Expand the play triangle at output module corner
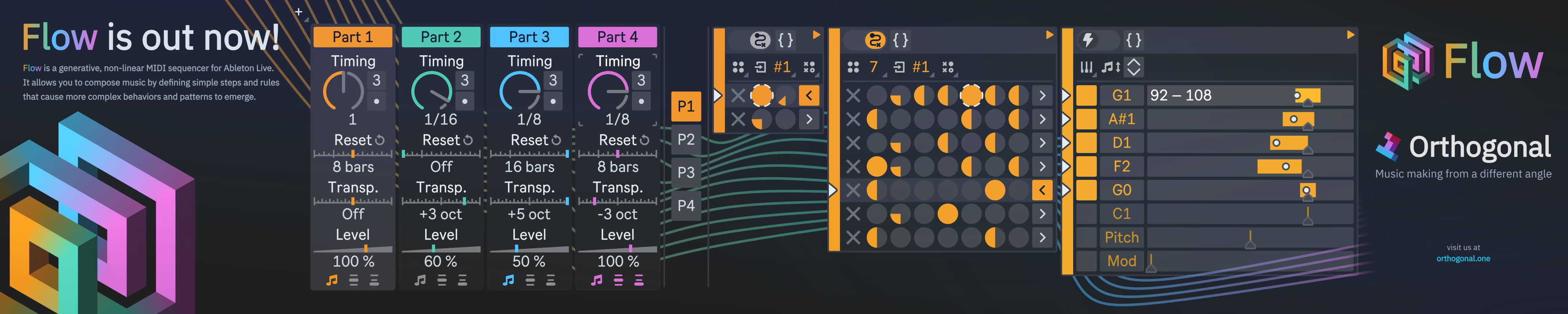The width and height of the screenshot is (1568, 314). pos(1350,35)
